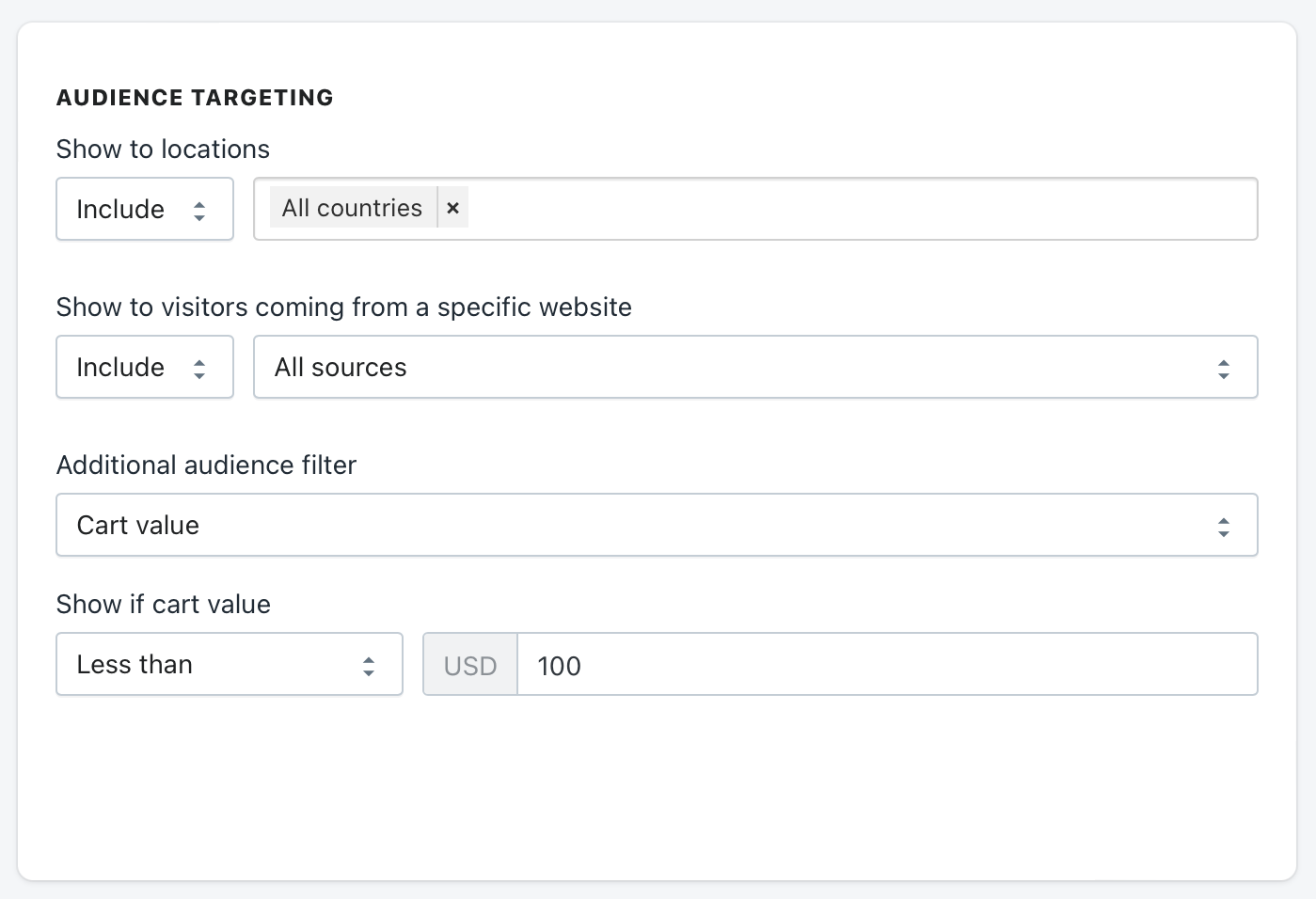
Task: Click the arrows icon on Cart value selector
Action: (x=1223, y=527)
